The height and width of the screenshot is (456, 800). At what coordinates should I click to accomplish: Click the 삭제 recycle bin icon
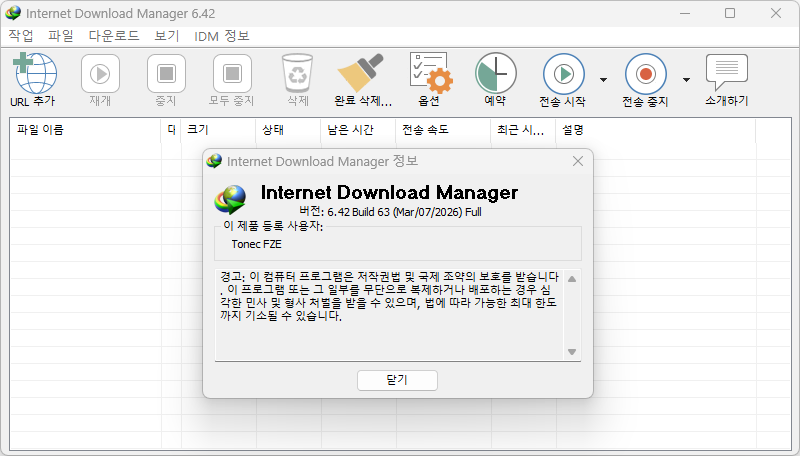click(297, 73)
